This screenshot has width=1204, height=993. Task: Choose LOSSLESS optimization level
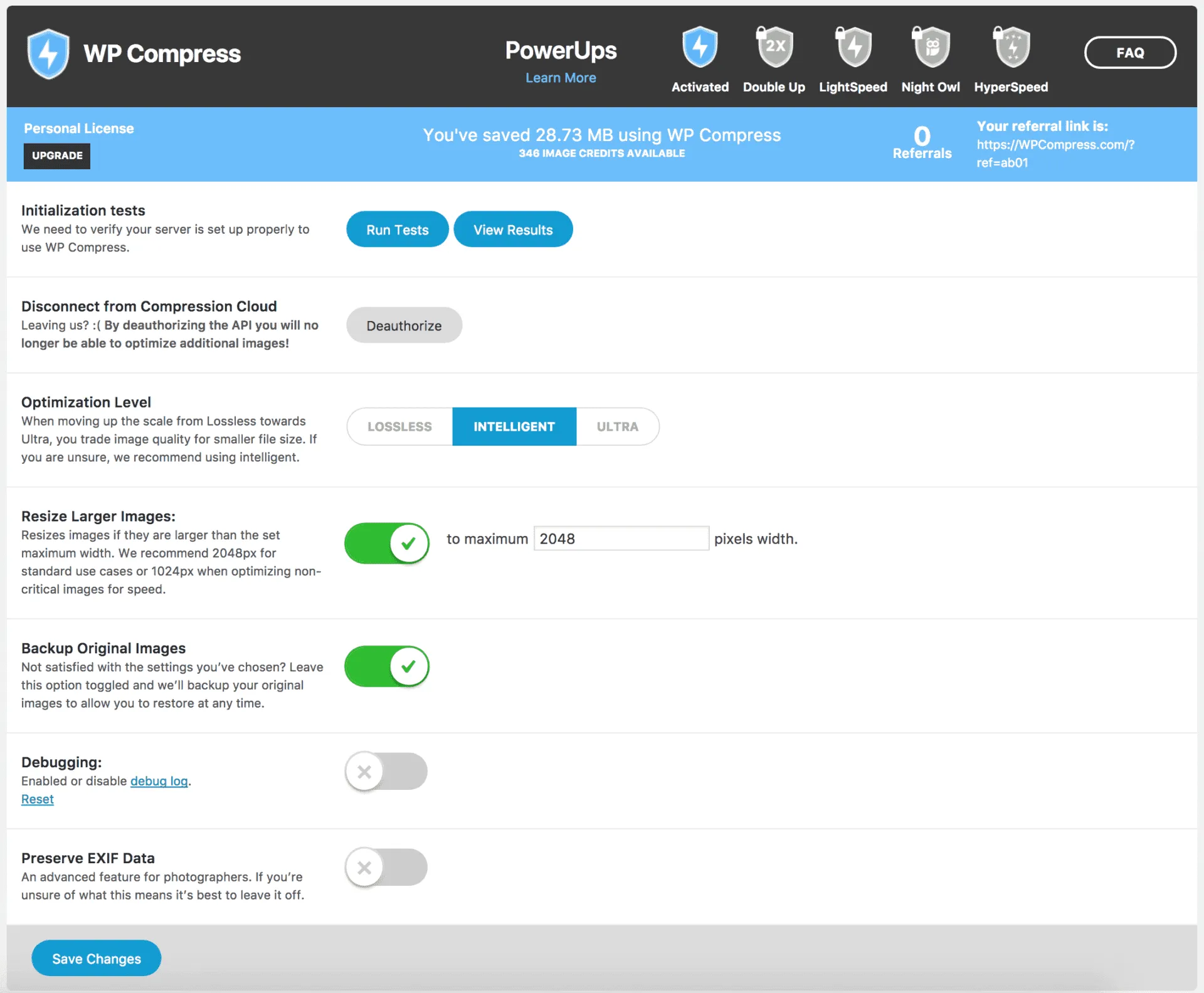[399, 426]
